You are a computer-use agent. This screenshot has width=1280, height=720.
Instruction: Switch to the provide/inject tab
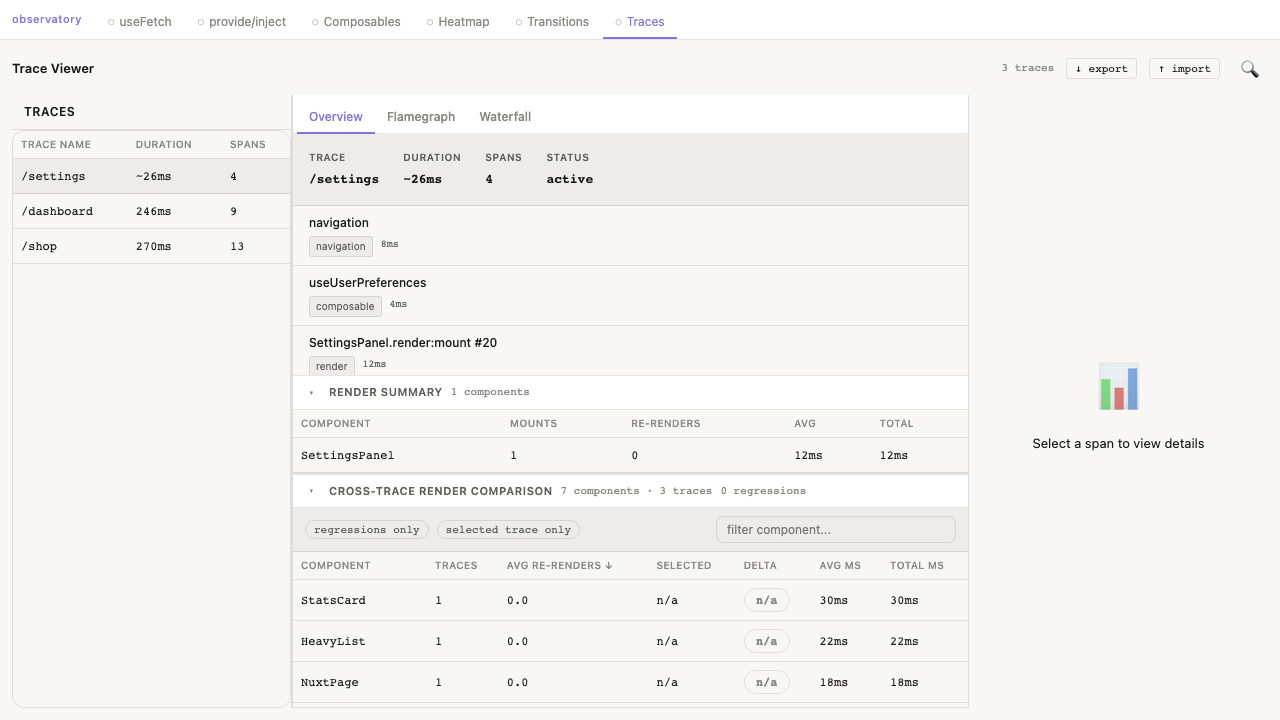coord(242,21)
